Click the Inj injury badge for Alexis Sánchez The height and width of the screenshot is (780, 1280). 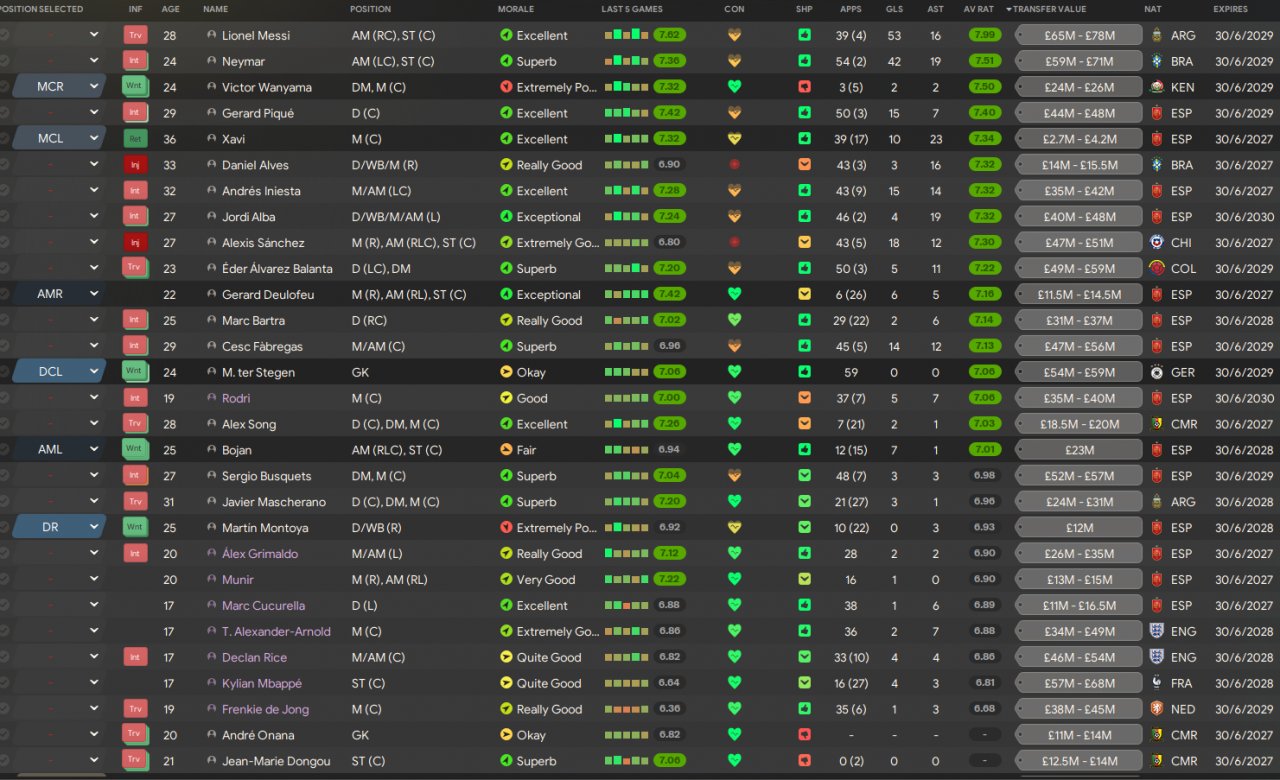point(135,242)
